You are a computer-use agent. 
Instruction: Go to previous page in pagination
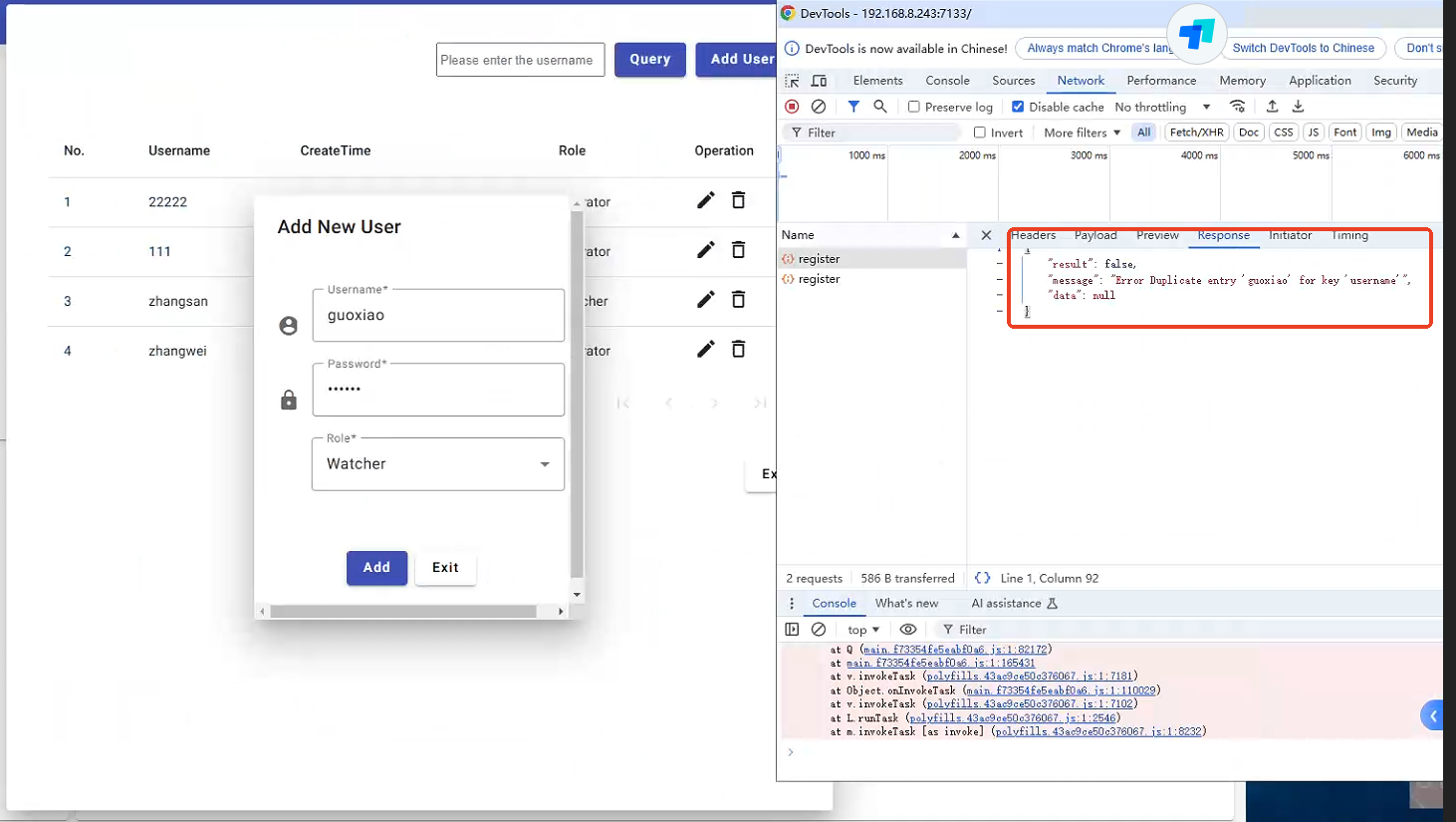[668, 403]
